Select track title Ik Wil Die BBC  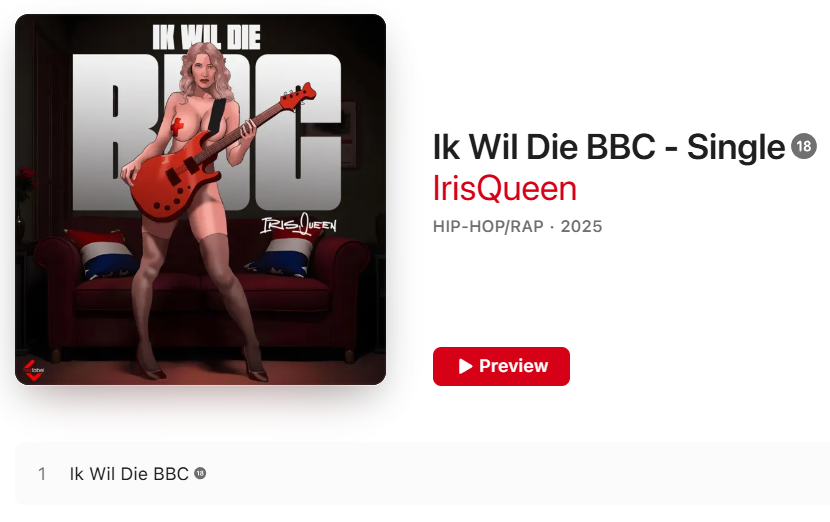point(129,474)
